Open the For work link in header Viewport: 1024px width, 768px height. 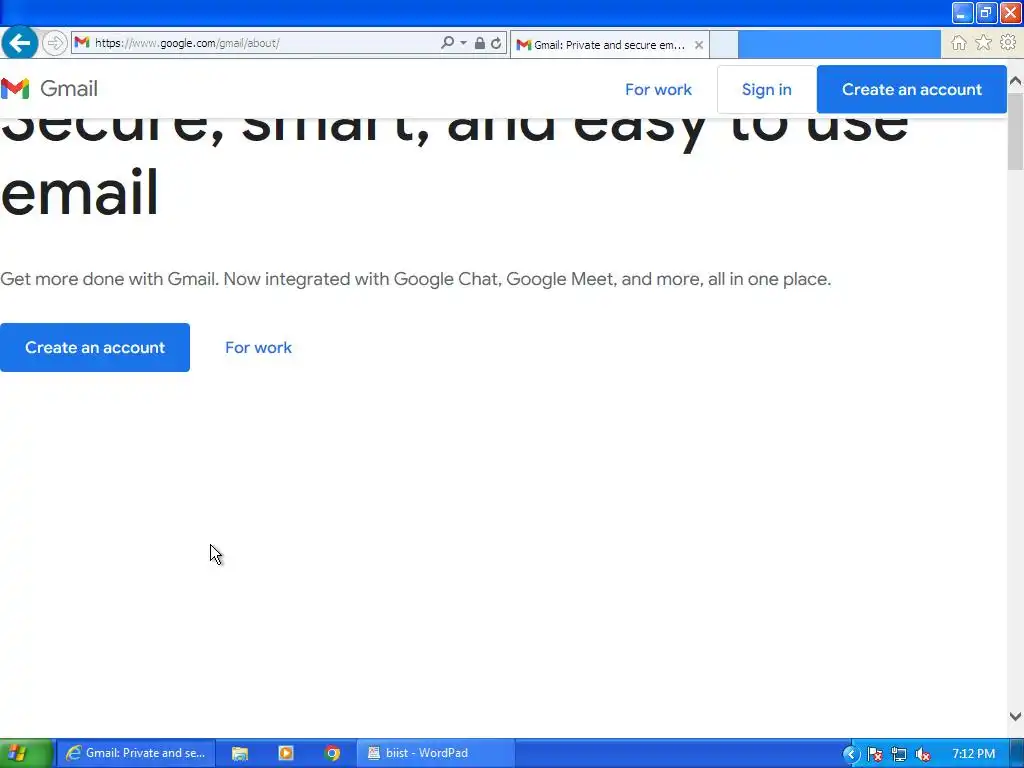click(658, 89)
